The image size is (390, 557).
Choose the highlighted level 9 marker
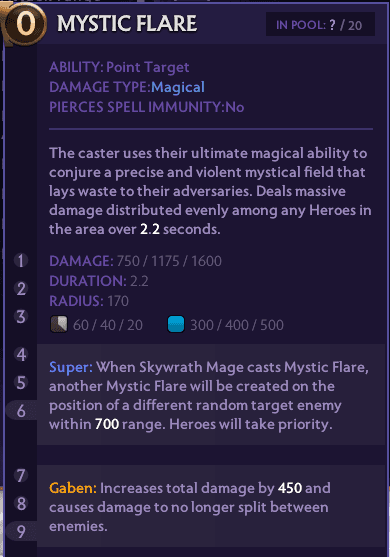pos(21,531)
